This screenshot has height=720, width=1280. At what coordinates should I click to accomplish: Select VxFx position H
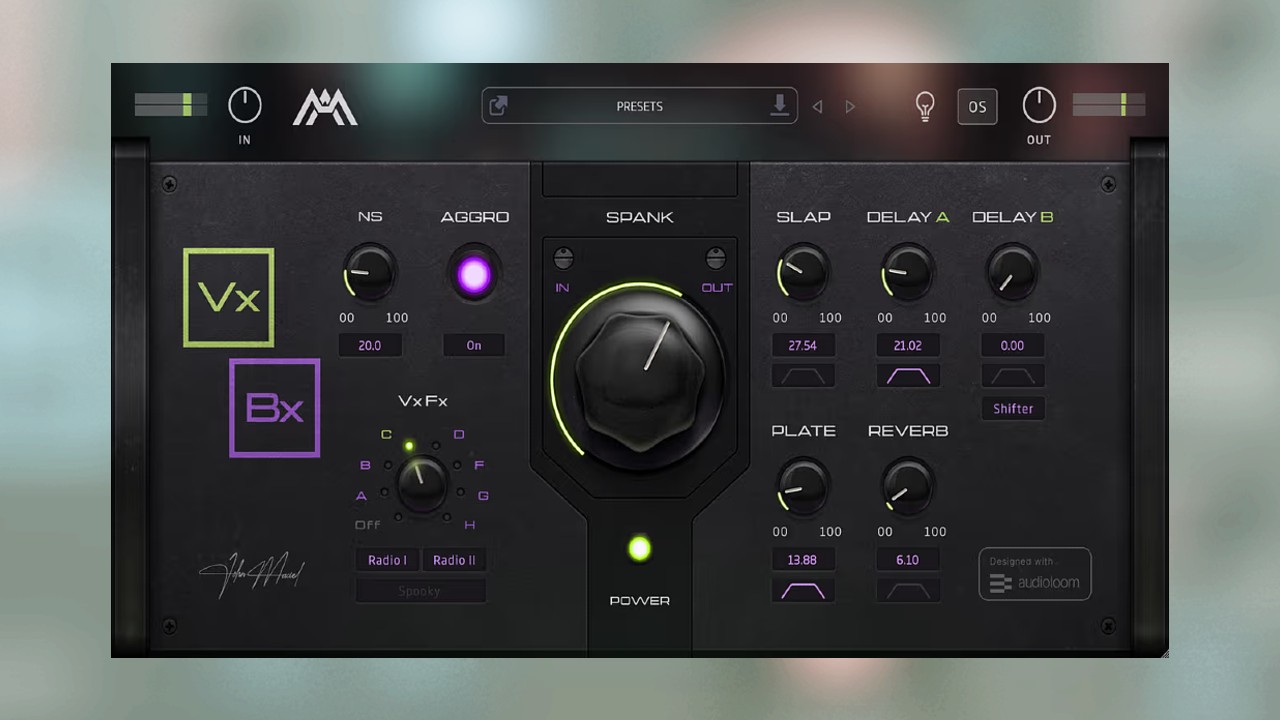[470, 525]
